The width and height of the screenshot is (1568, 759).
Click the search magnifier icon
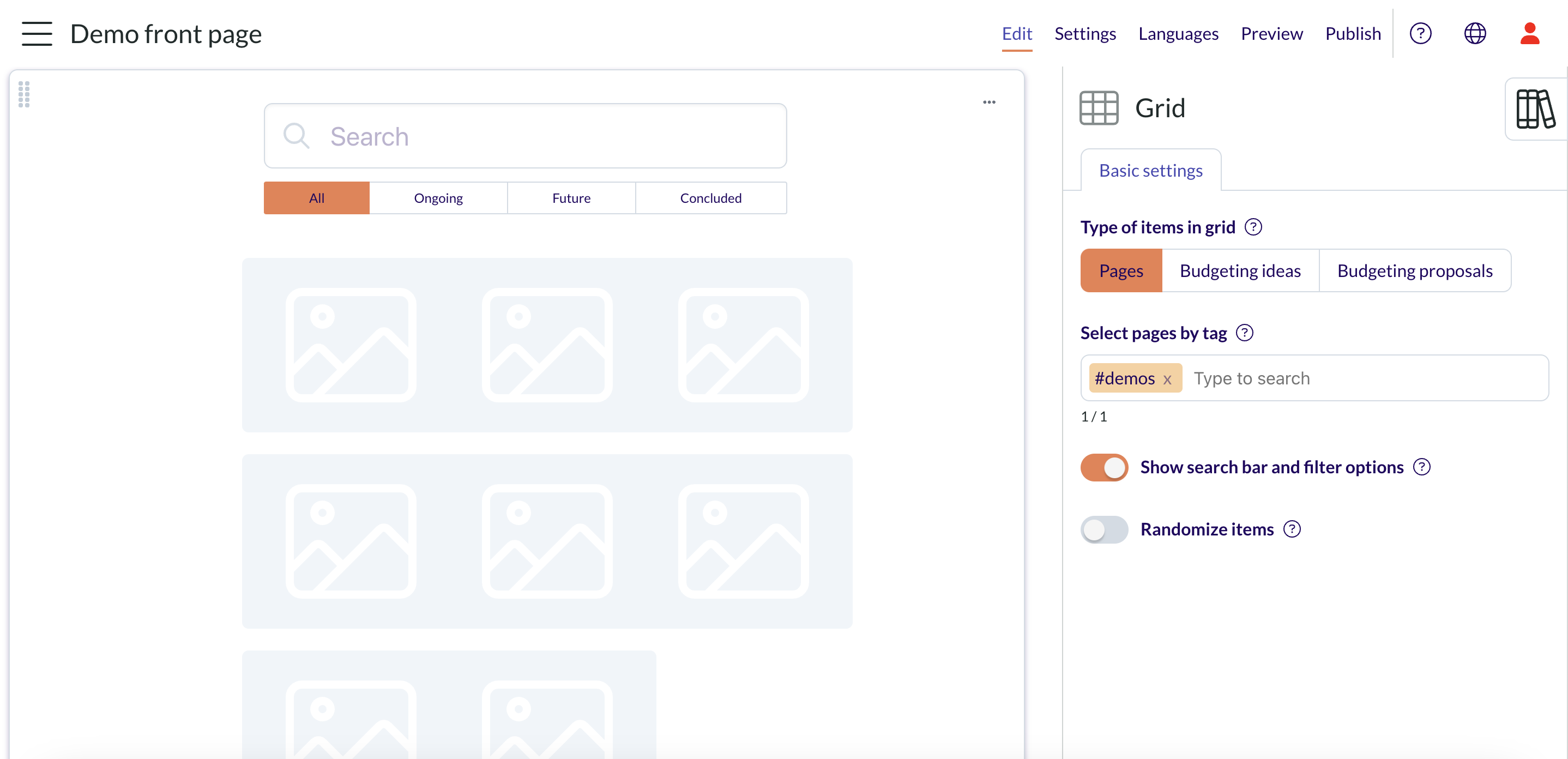[x=297, y=136]
